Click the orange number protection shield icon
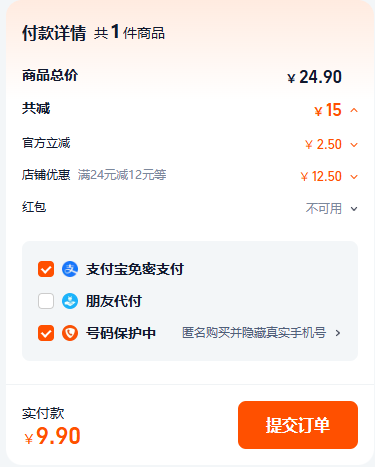 [70, 333]
